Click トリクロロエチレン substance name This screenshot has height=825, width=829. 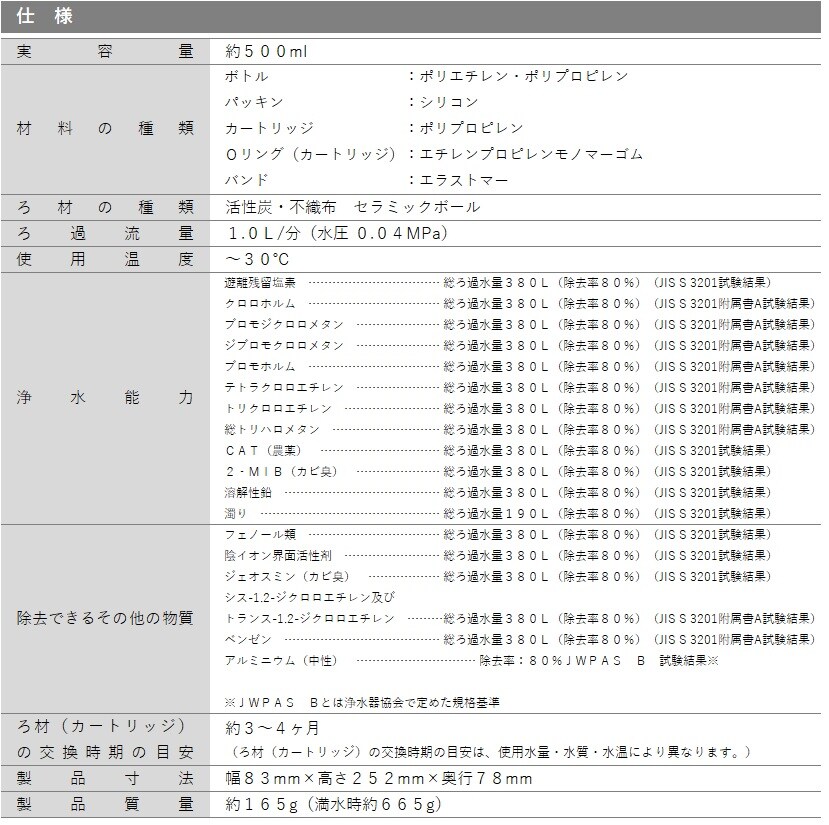(x=278, y=408)
